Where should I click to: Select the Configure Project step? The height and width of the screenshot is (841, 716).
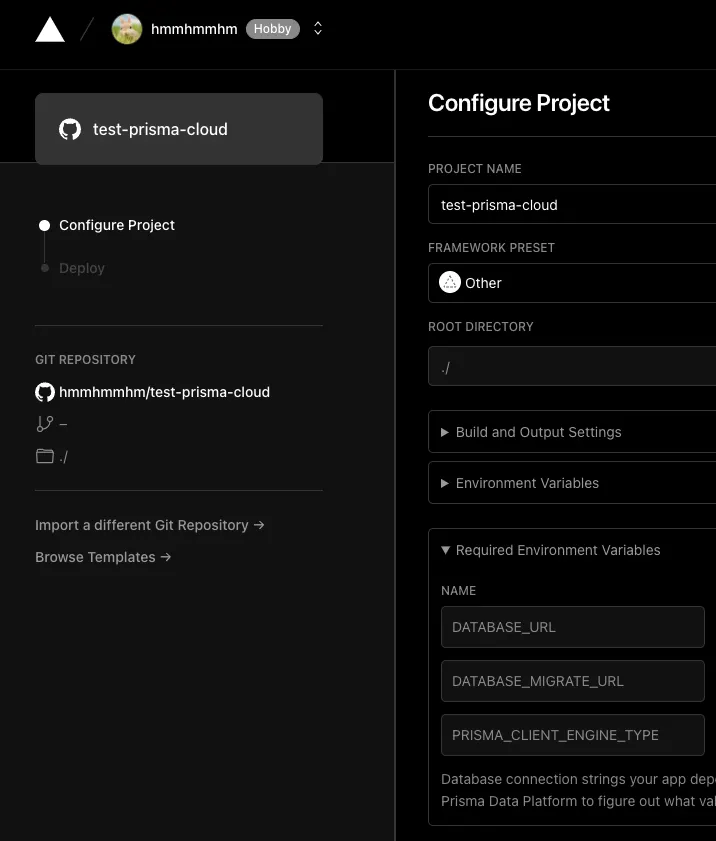117,225
